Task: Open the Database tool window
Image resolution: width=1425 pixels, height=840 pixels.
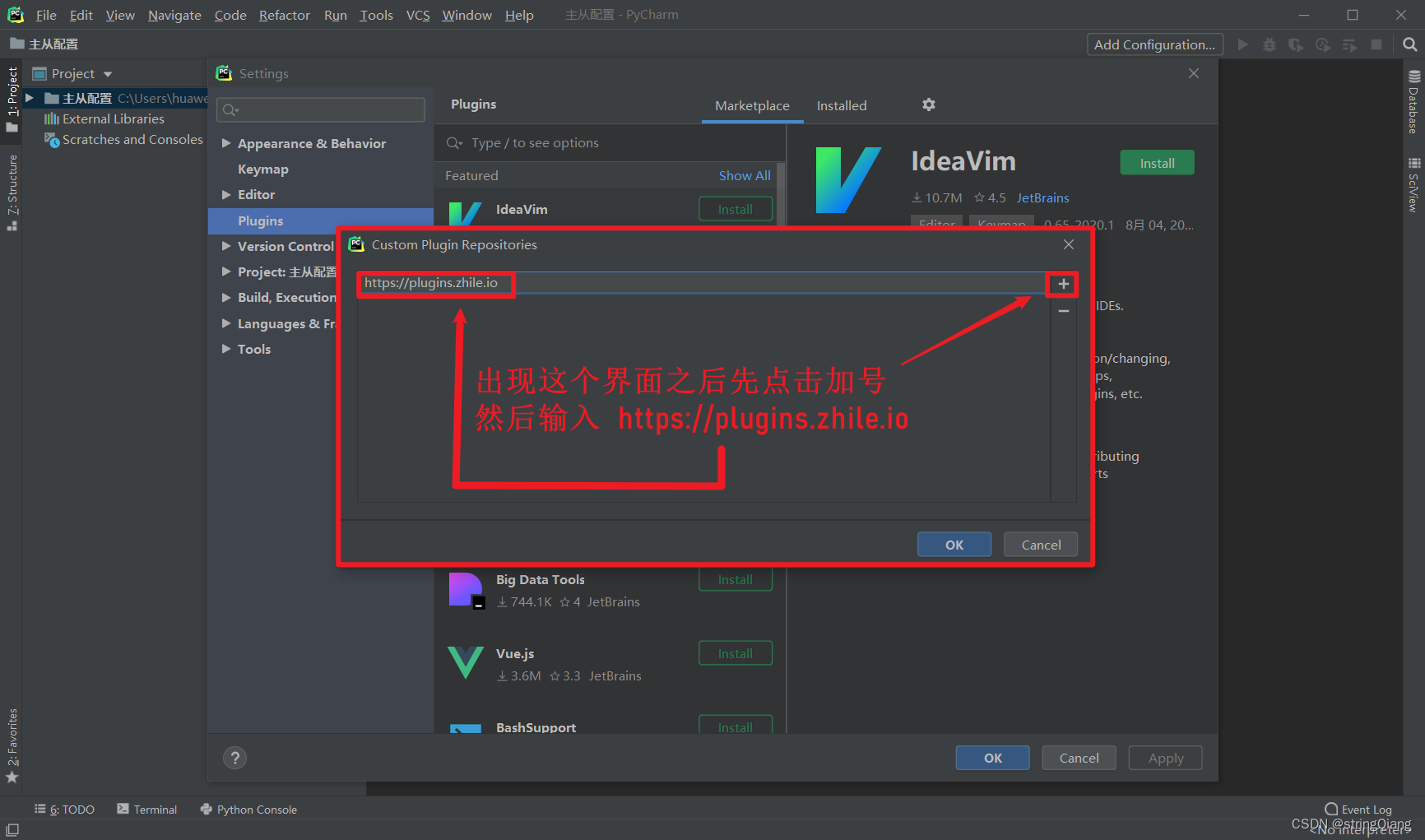Action: [1413, 102]
